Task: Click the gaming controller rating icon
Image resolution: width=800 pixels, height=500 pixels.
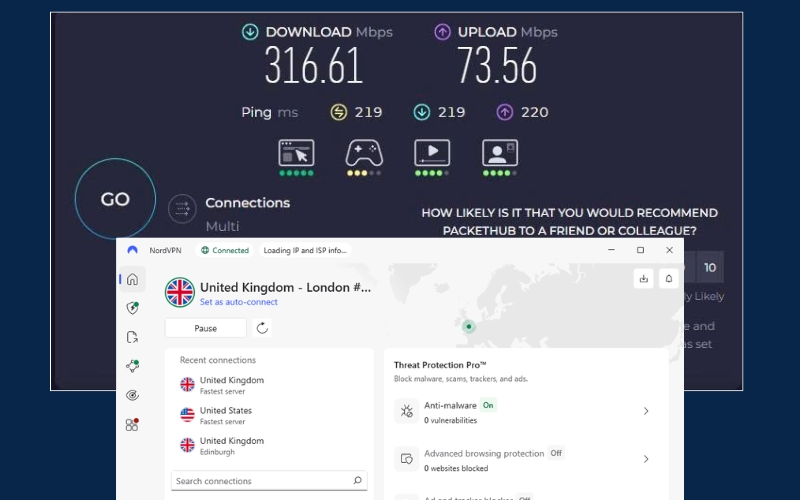Action: click(364, 153)
